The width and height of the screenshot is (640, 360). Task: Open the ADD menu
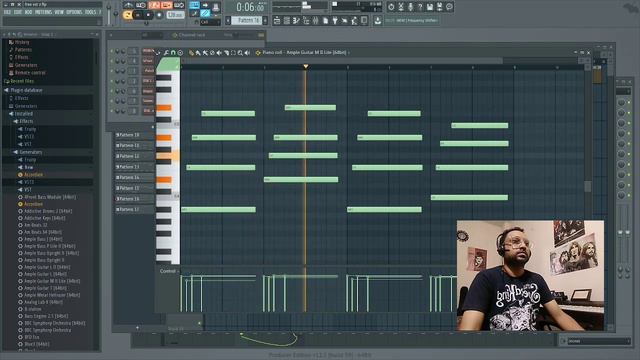tap(28, 12)
